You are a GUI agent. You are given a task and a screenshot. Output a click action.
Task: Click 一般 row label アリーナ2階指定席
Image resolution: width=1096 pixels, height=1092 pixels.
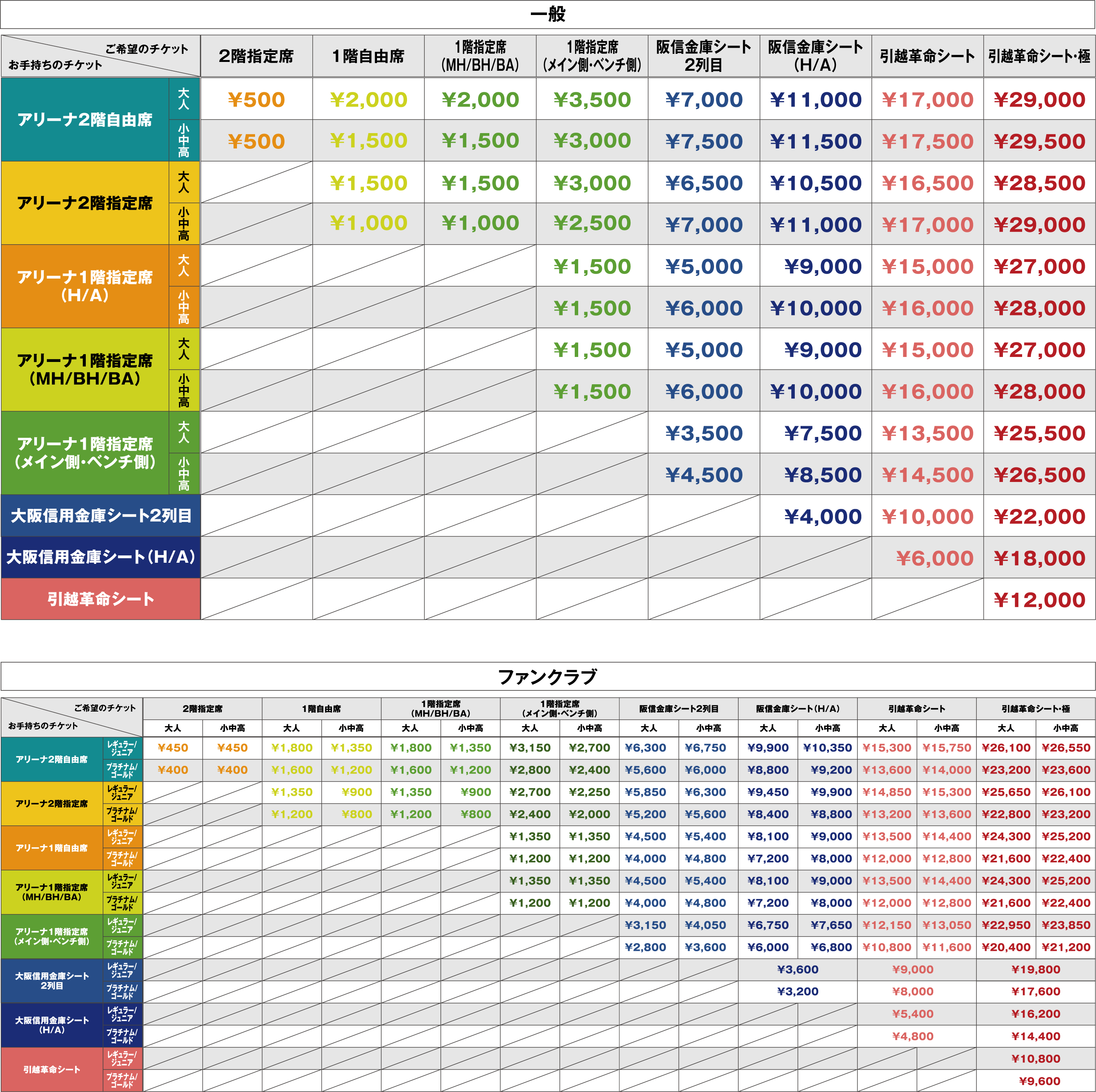pyautogui.click(x=85, y=203)
